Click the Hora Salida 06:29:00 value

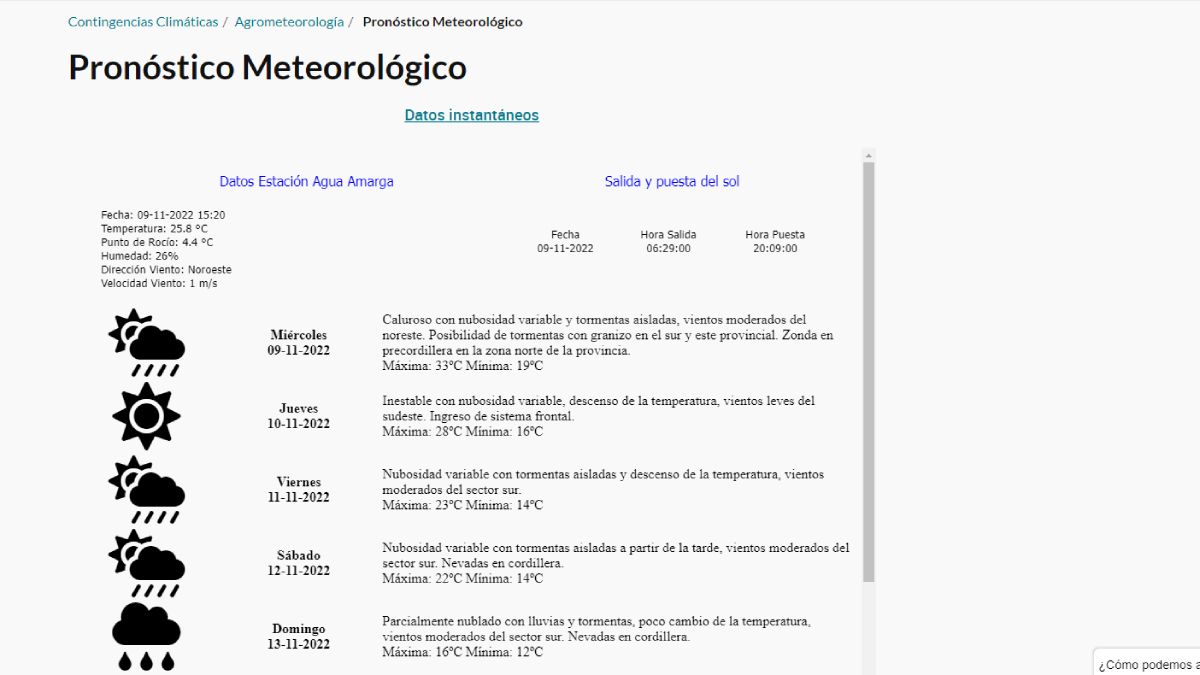tap(668, 248)
